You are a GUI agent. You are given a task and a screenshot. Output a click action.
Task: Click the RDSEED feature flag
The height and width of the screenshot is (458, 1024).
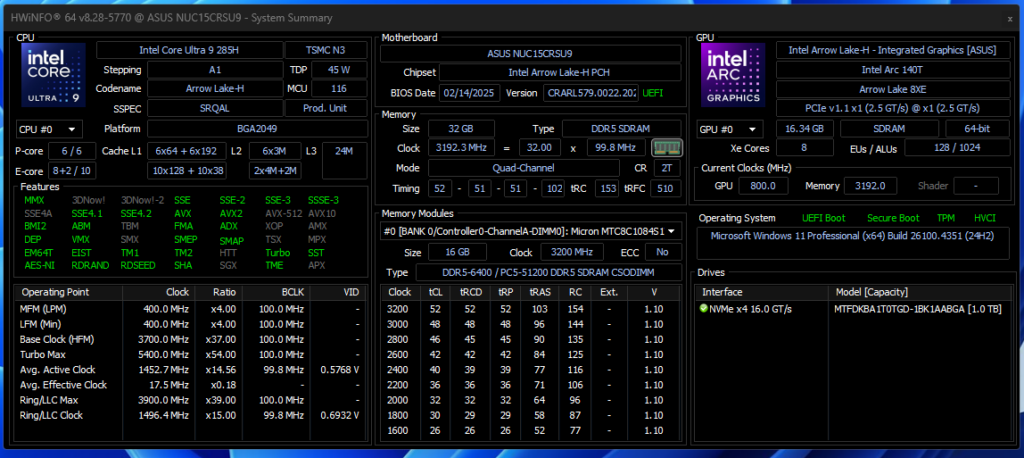pyautogui.click(x=137, y=265)
